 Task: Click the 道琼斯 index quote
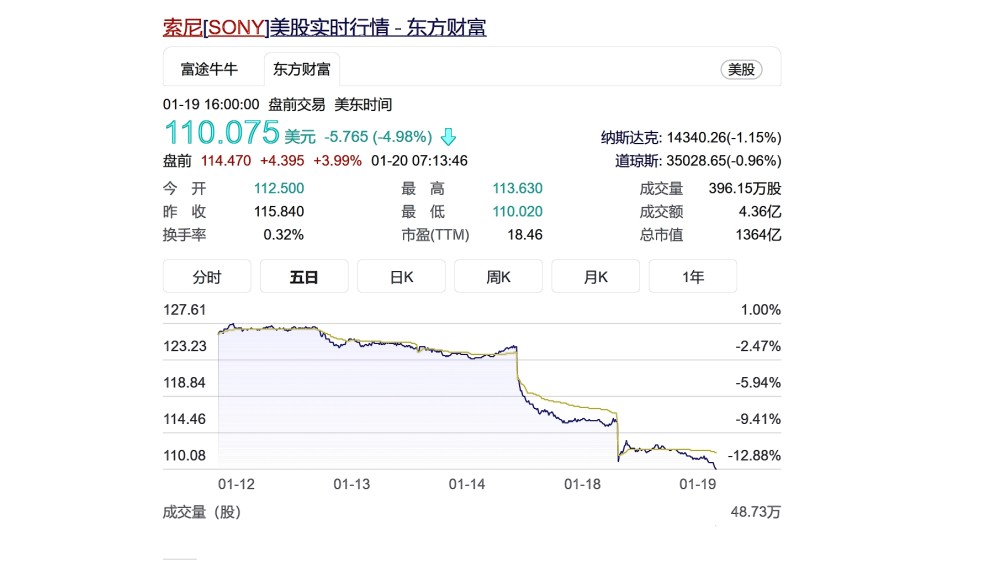(x=697, y=160)
